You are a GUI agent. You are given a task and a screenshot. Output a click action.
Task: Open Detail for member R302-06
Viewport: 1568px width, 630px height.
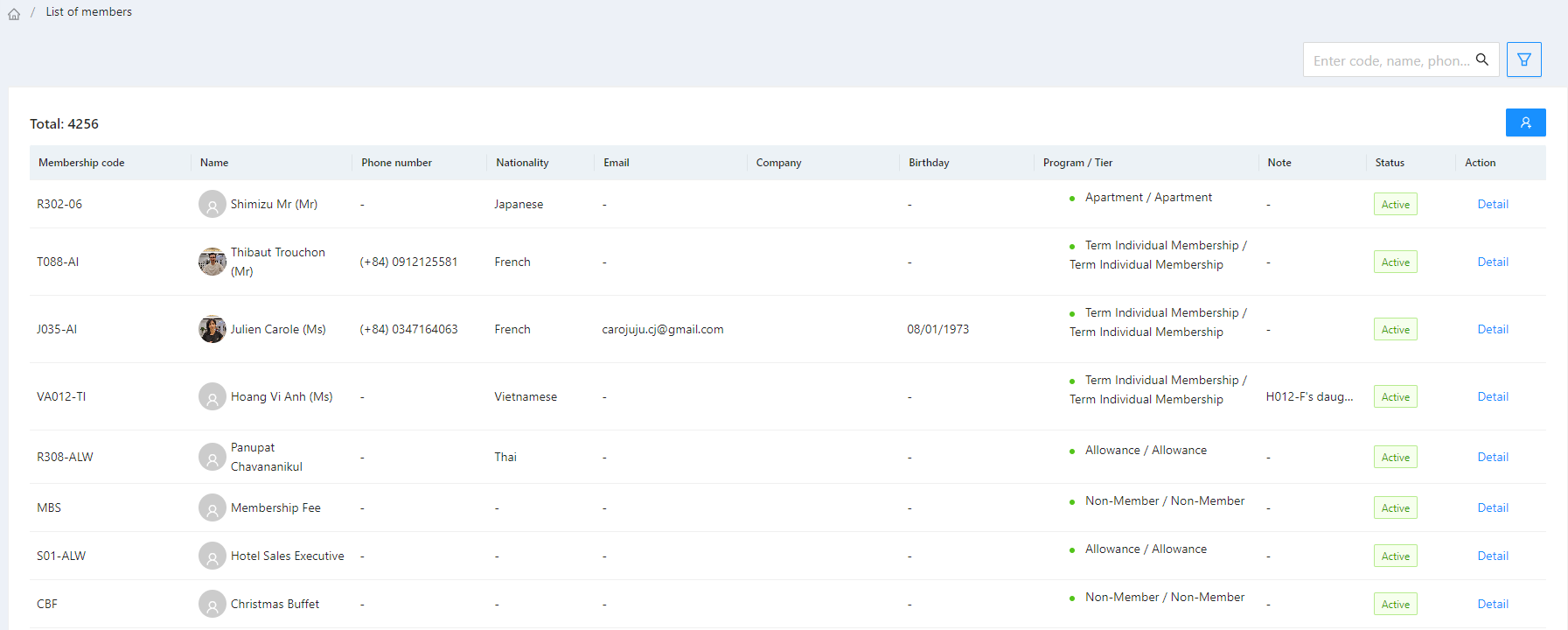1492,204
